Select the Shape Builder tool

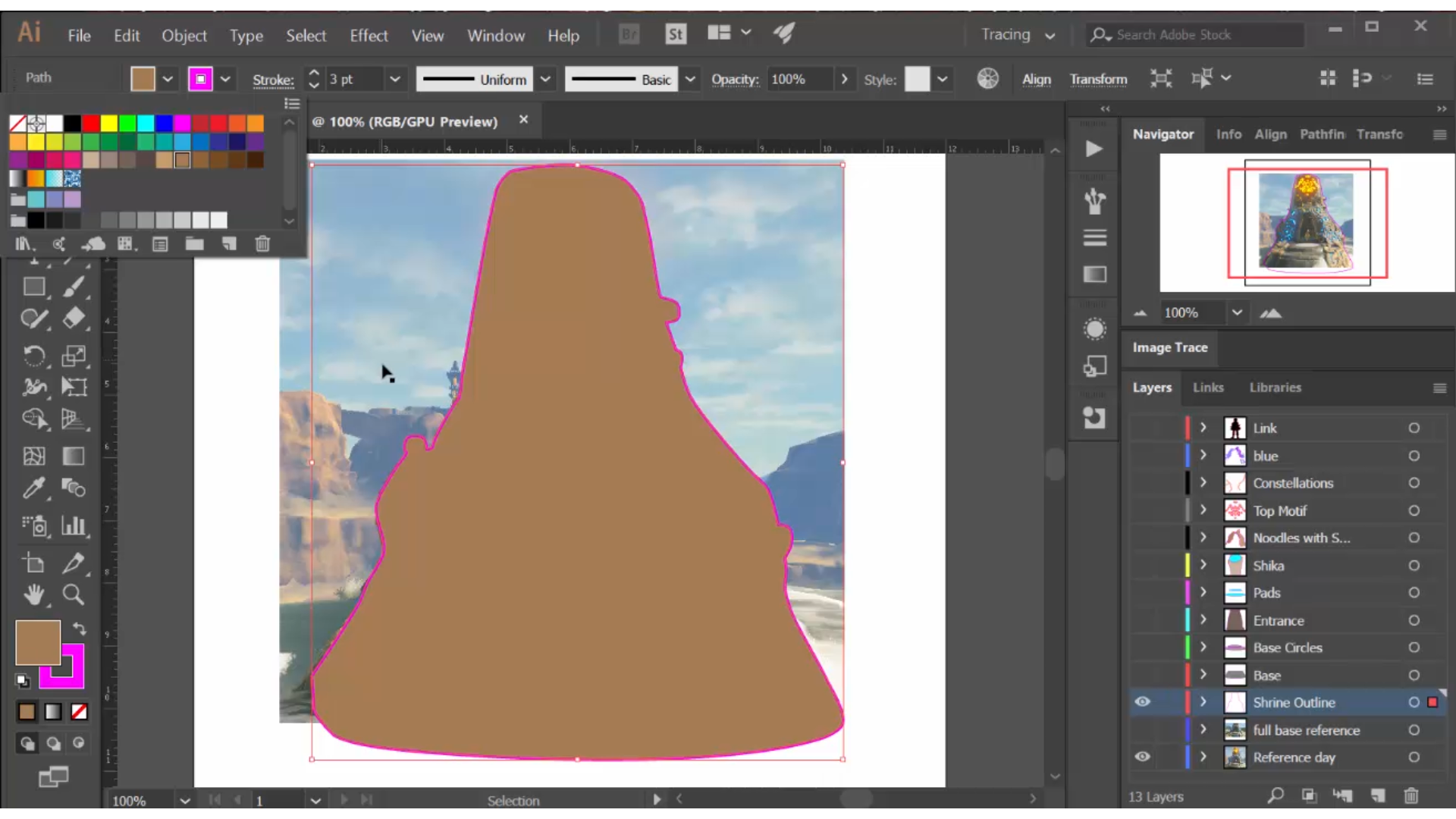[x=33, y=419]
